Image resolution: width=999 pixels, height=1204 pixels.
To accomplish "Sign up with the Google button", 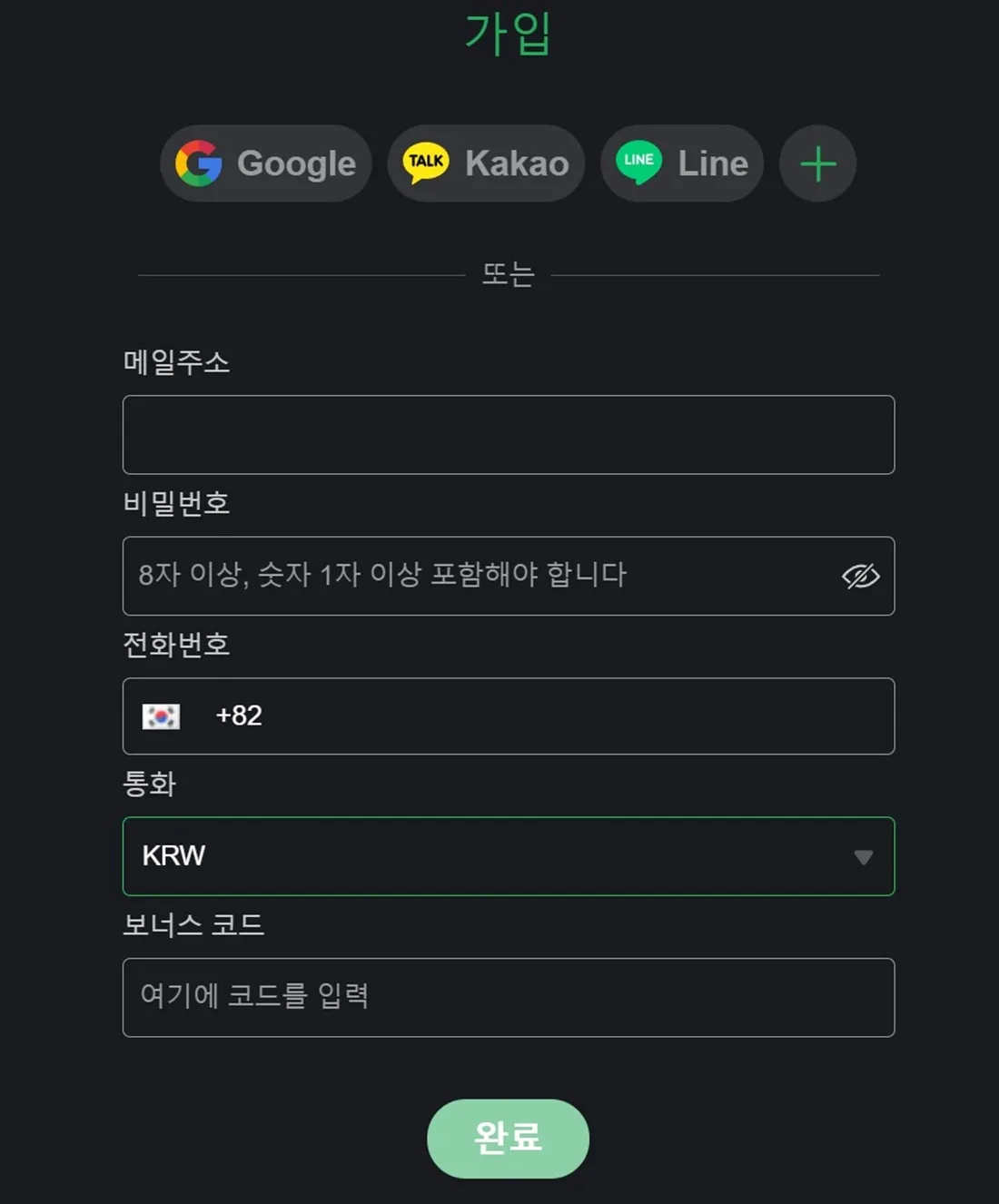I will pyautogui.click(x=266, y=163).
